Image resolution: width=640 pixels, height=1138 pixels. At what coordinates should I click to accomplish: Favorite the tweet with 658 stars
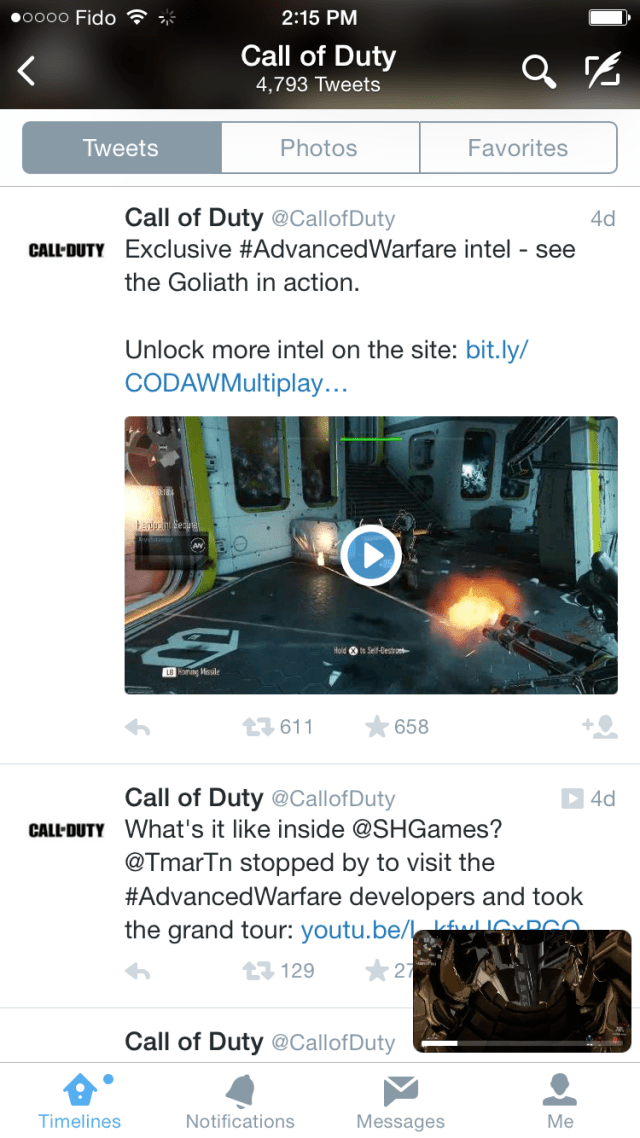[377, 726]
